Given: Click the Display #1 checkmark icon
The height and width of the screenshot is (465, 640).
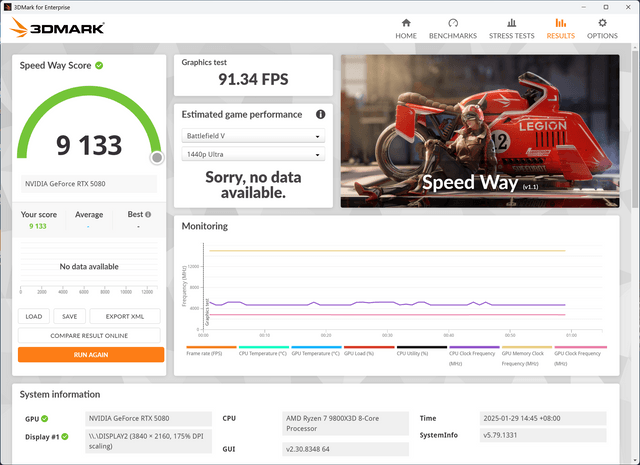Looking at the screenshot, I should [64, 436].
